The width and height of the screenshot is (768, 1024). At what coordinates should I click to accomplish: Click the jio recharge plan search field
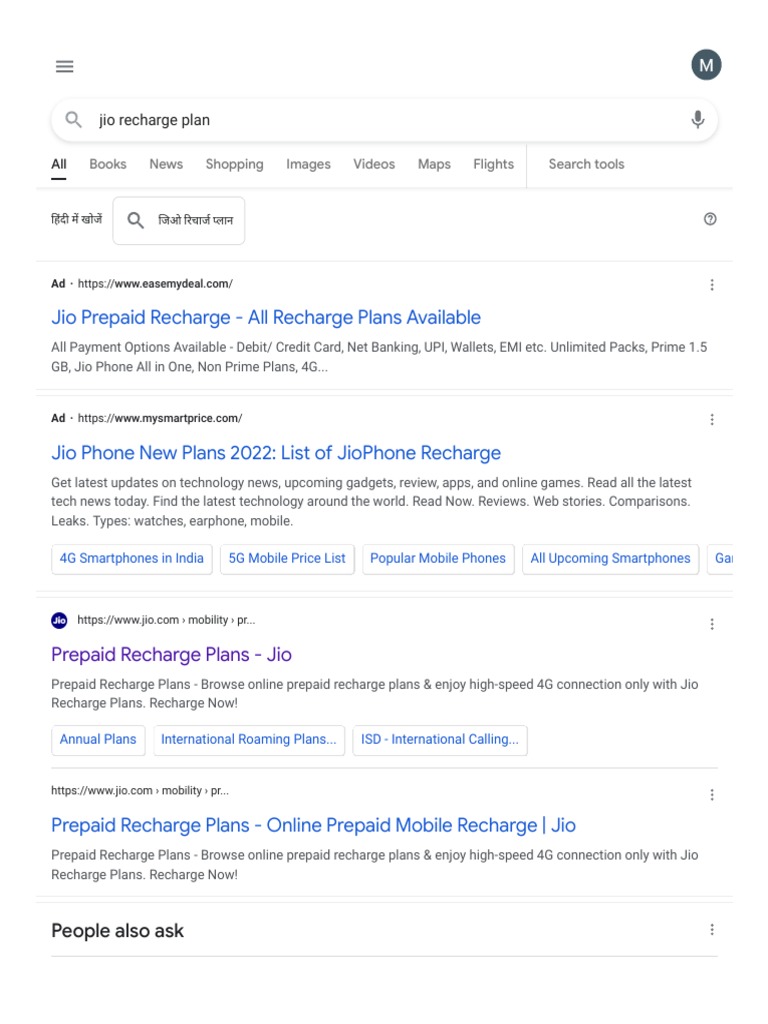pos(380,120)
